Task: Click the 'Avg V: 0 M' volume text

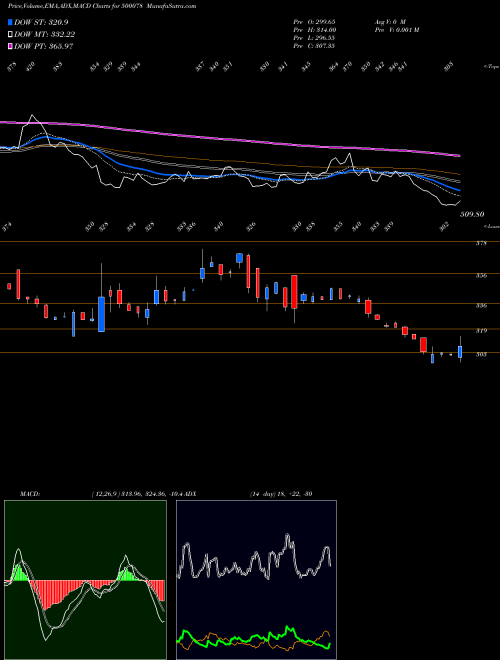Action: 389,21
